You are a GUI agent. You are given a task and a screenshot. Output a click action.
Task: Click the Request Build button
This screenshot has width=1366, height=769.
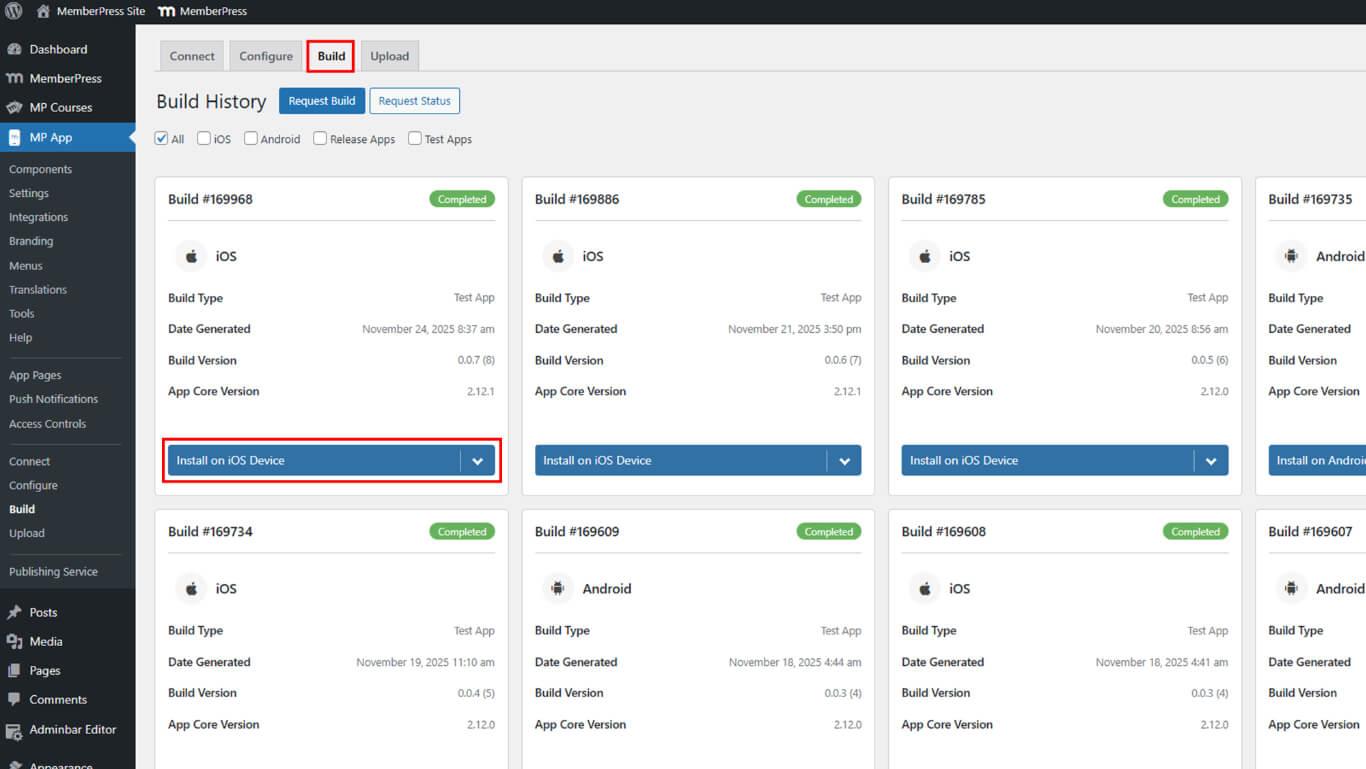pyautogui.click(x=322, y=101)
